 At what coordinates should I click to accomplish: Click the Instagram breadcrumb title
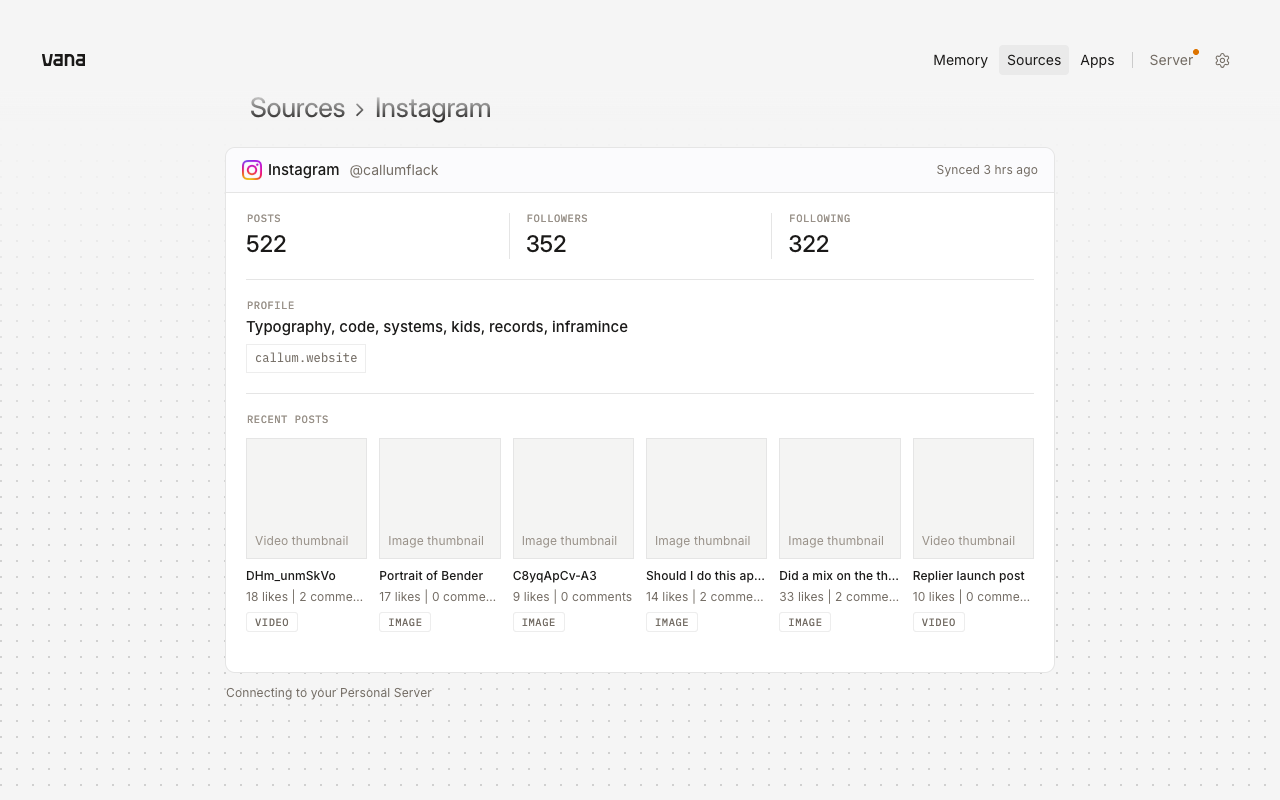tap(433, 108)
